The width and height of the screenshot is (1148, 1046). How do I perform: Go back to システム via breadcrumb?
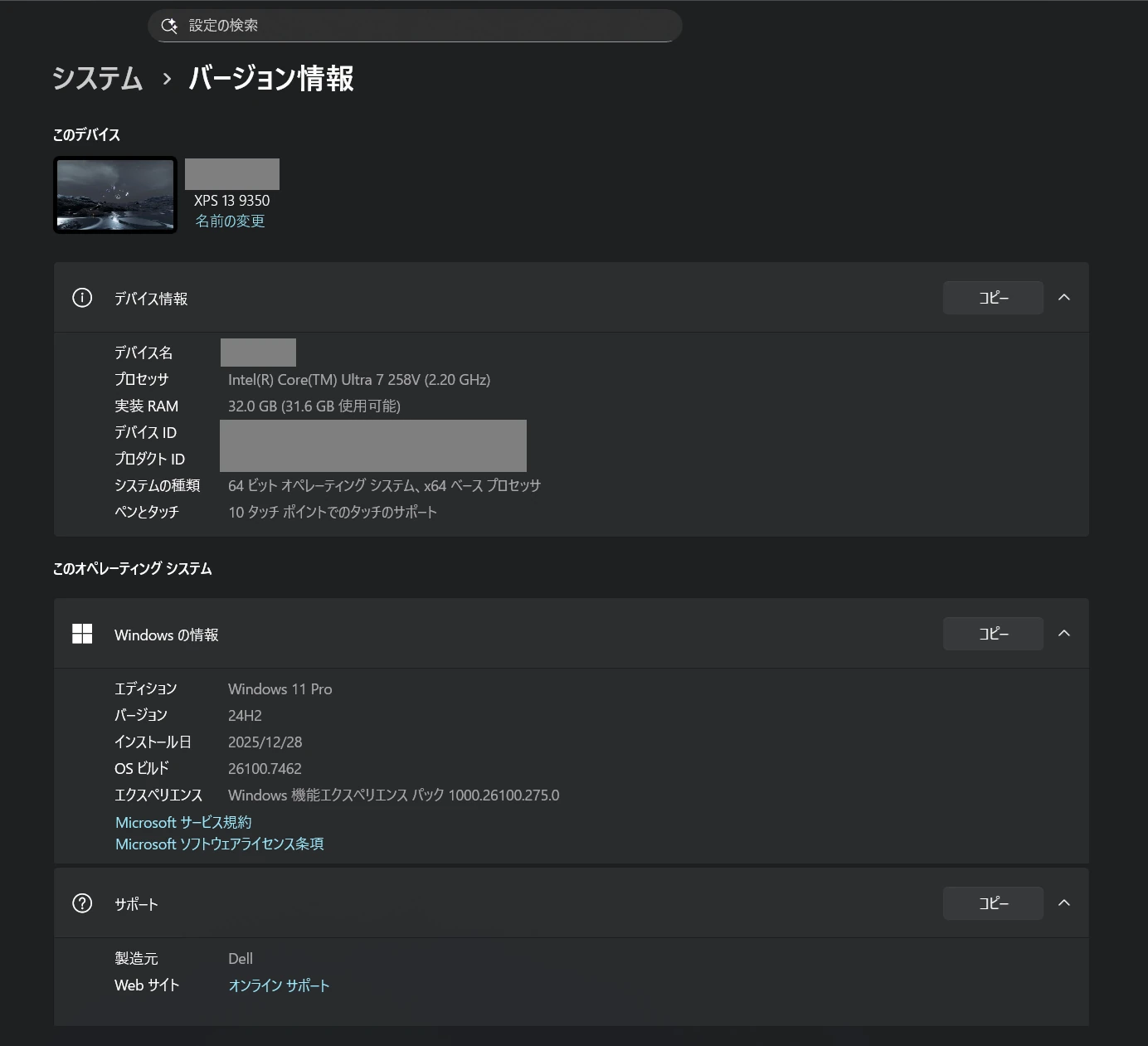pyautogui.click(x=98, y=79)
